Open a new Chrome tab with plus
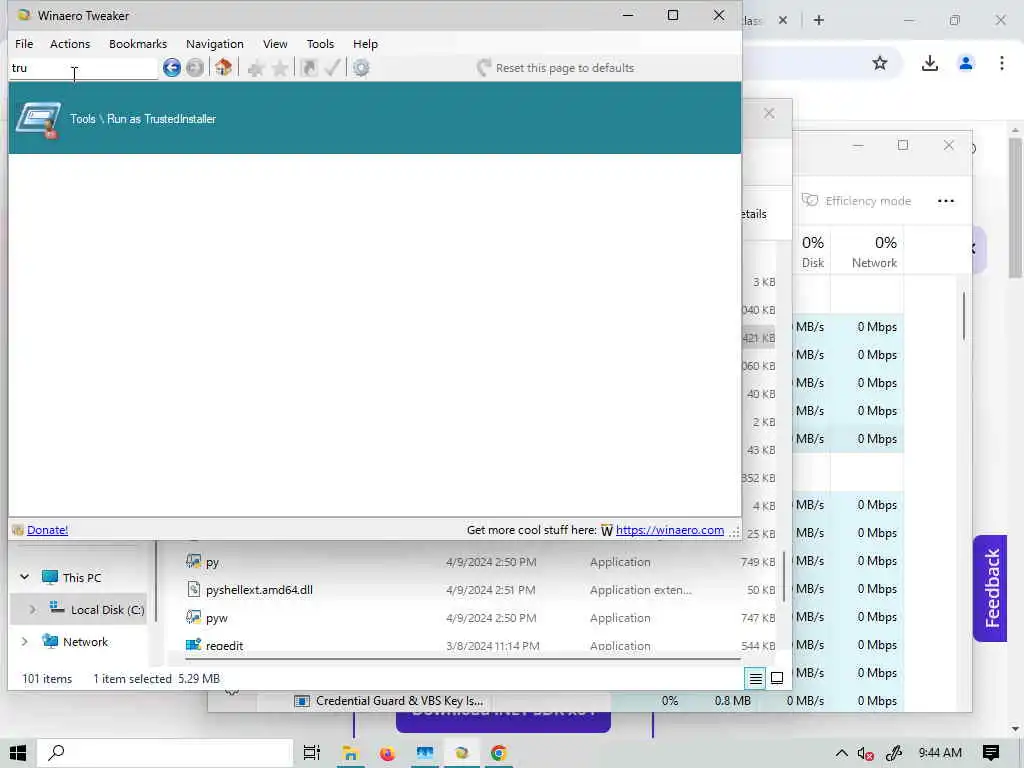1024x768 pixels. pyautogui.click(x=818, y=20)
